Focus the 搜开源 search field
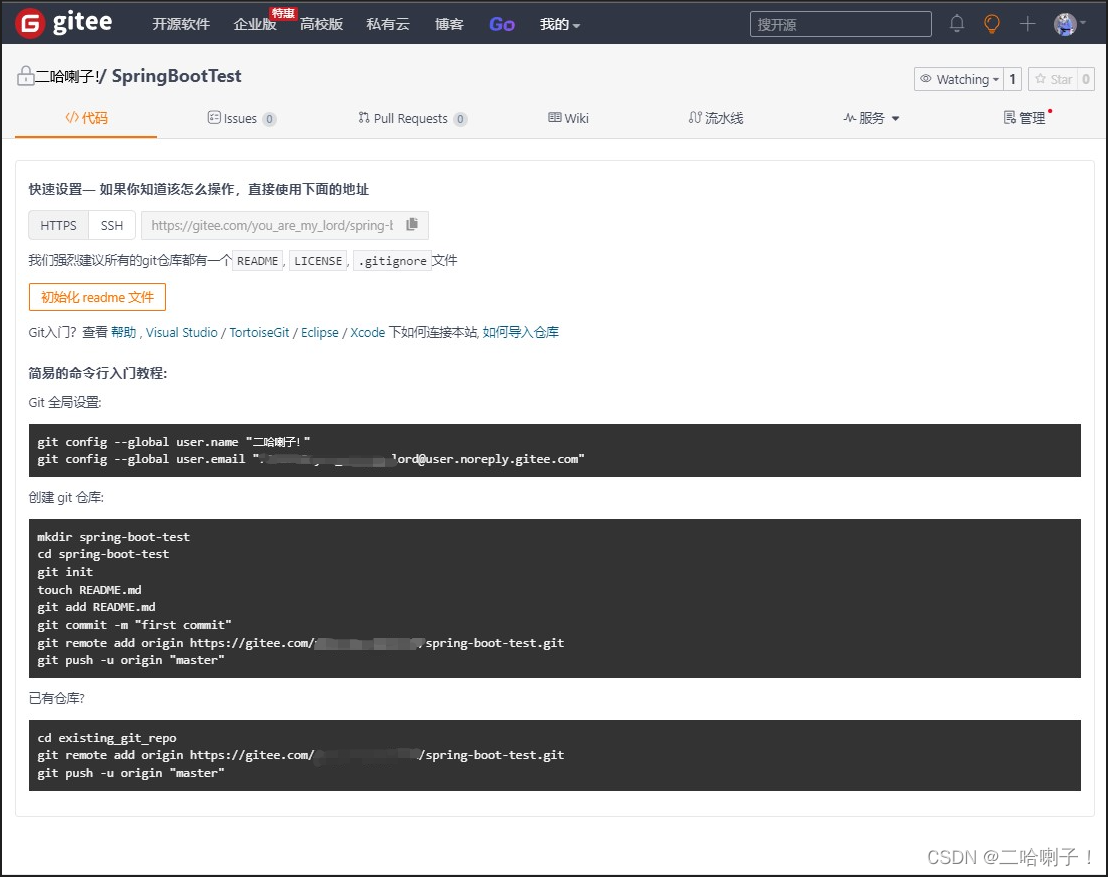Viewport: 1108px width, 877px height. click(x=840, y=24)
